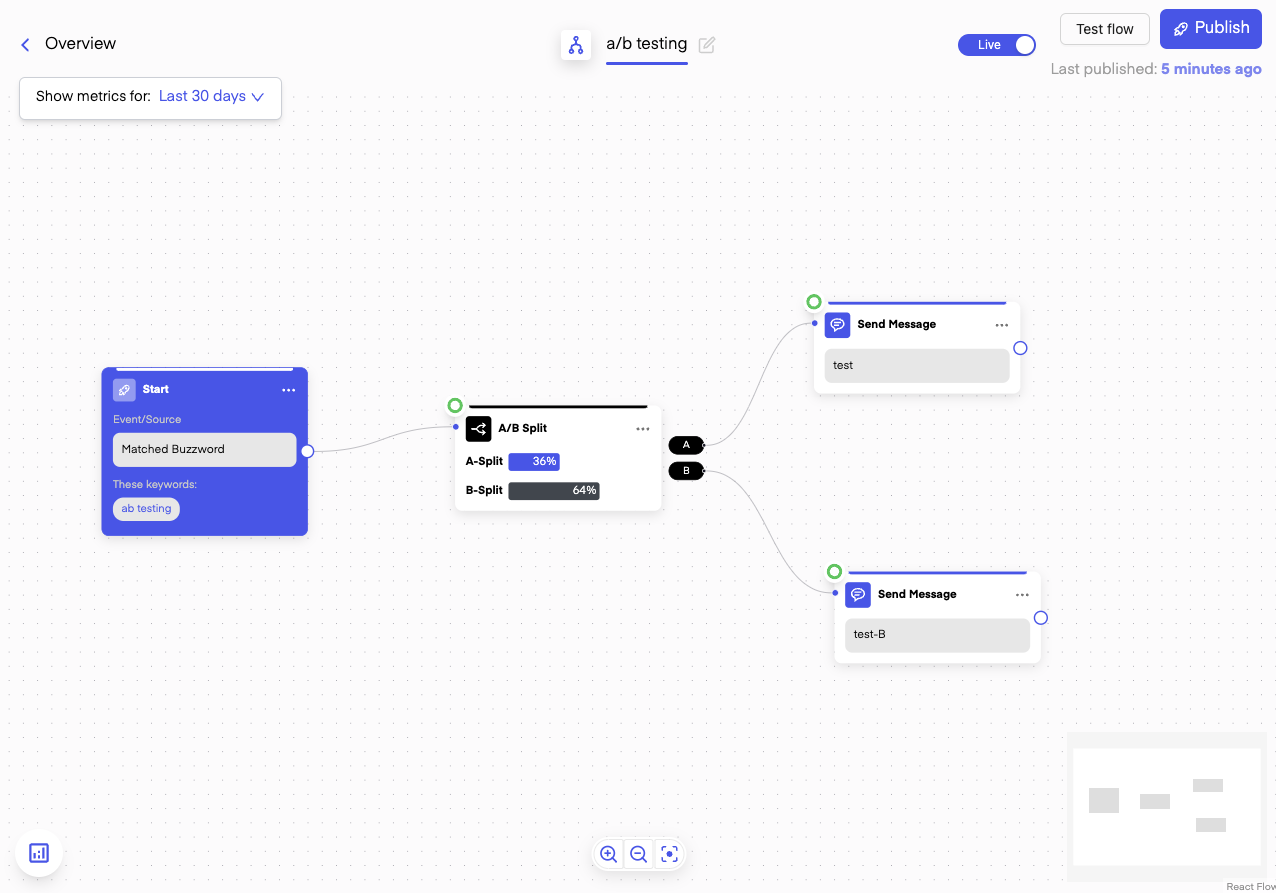Click the Test flow button

pos(1104,29)
